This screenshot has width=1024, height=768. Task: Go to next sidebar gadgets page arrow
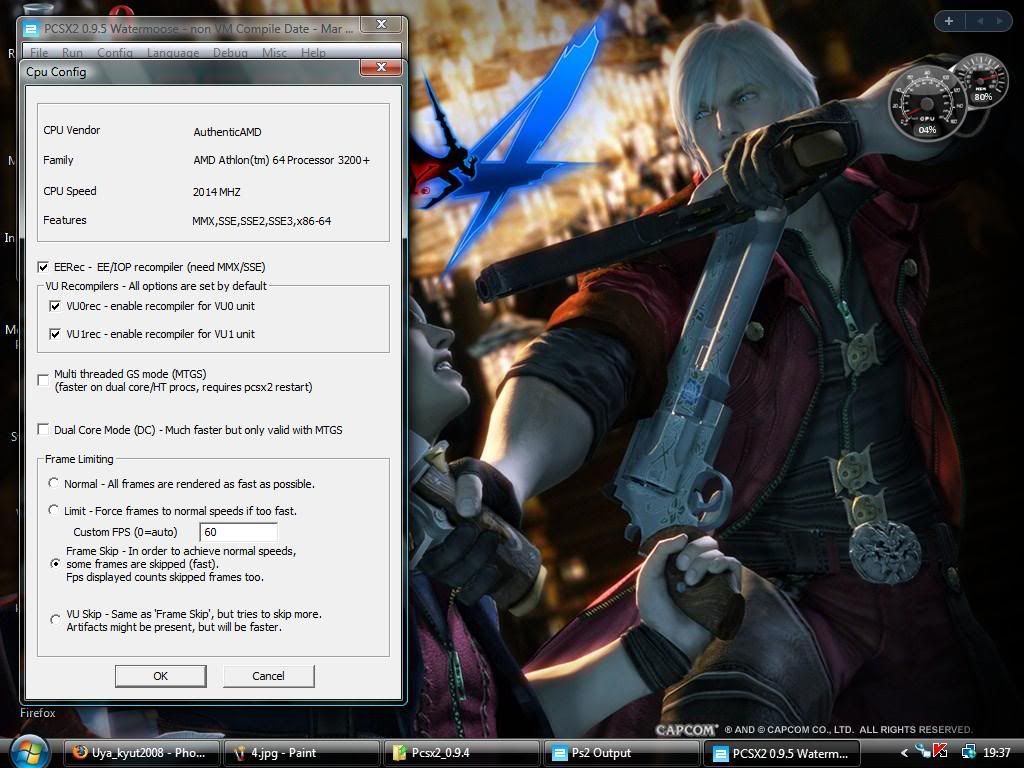click(999, 21)
